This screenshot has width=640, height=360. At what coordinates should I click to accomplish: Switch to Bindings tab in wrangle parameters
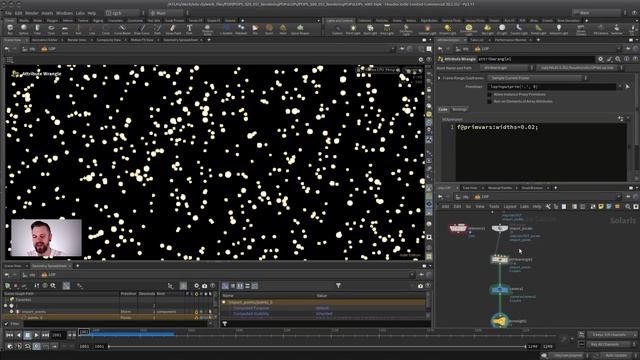(460, 109)
